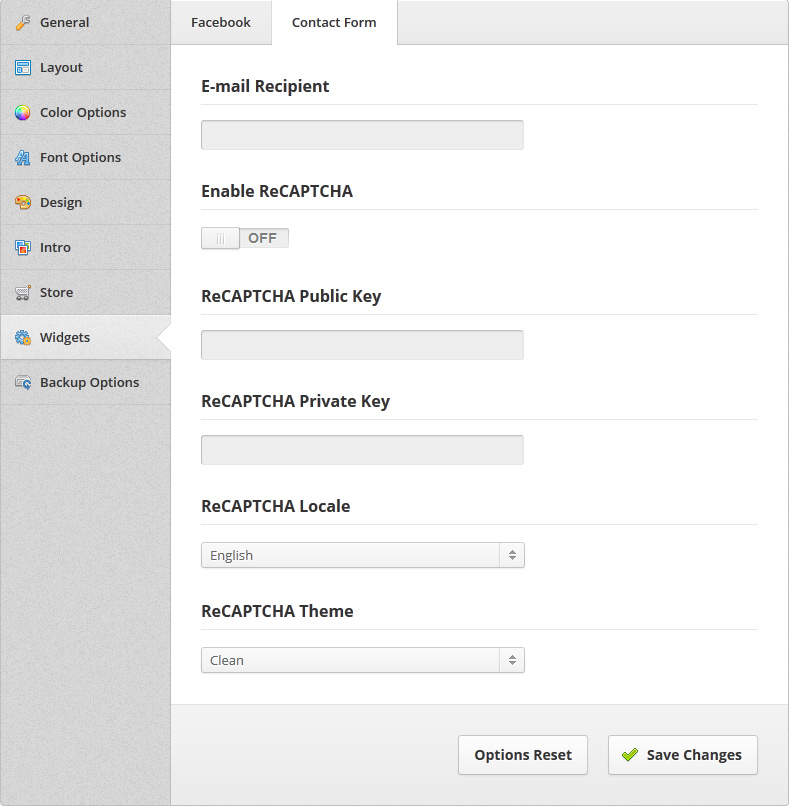
Task: Click the Layout section icon
Action: point(23,67)
